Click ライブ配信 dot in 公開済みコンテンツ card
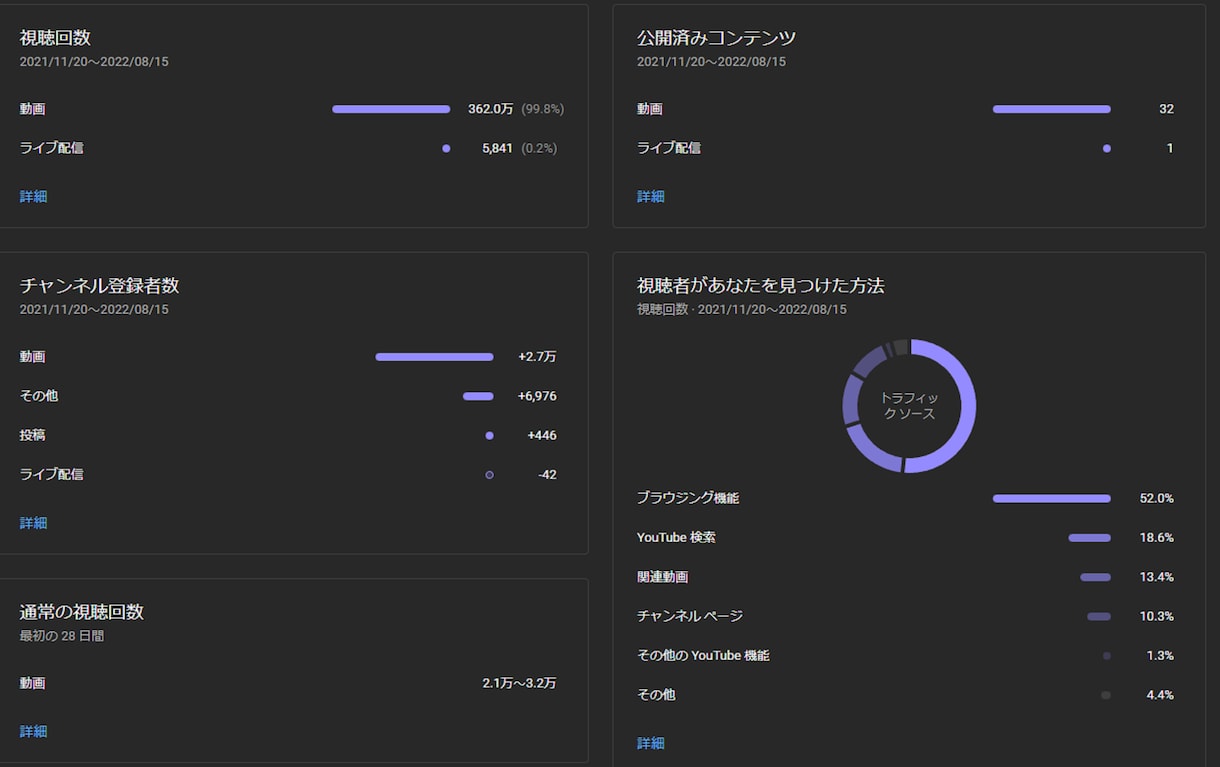The image size is (1220, 767). [1106, 148]
